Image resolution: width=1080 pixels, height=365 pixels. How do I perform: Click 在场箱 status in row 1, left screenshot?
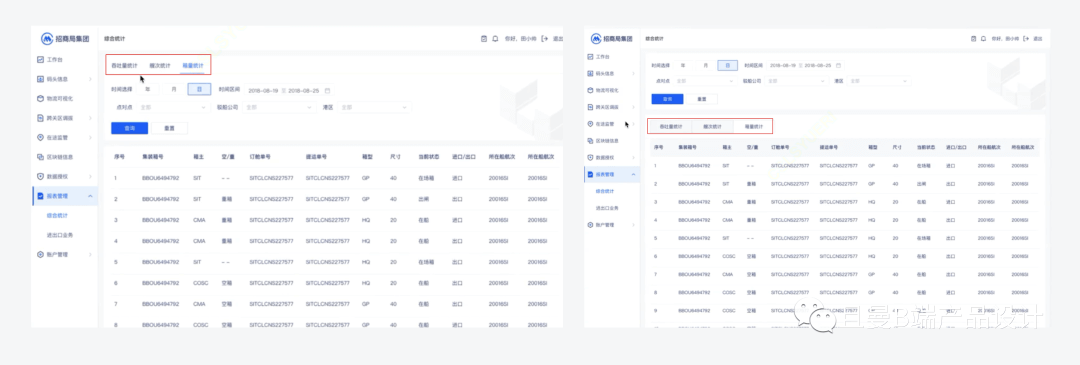click(426, 178)
